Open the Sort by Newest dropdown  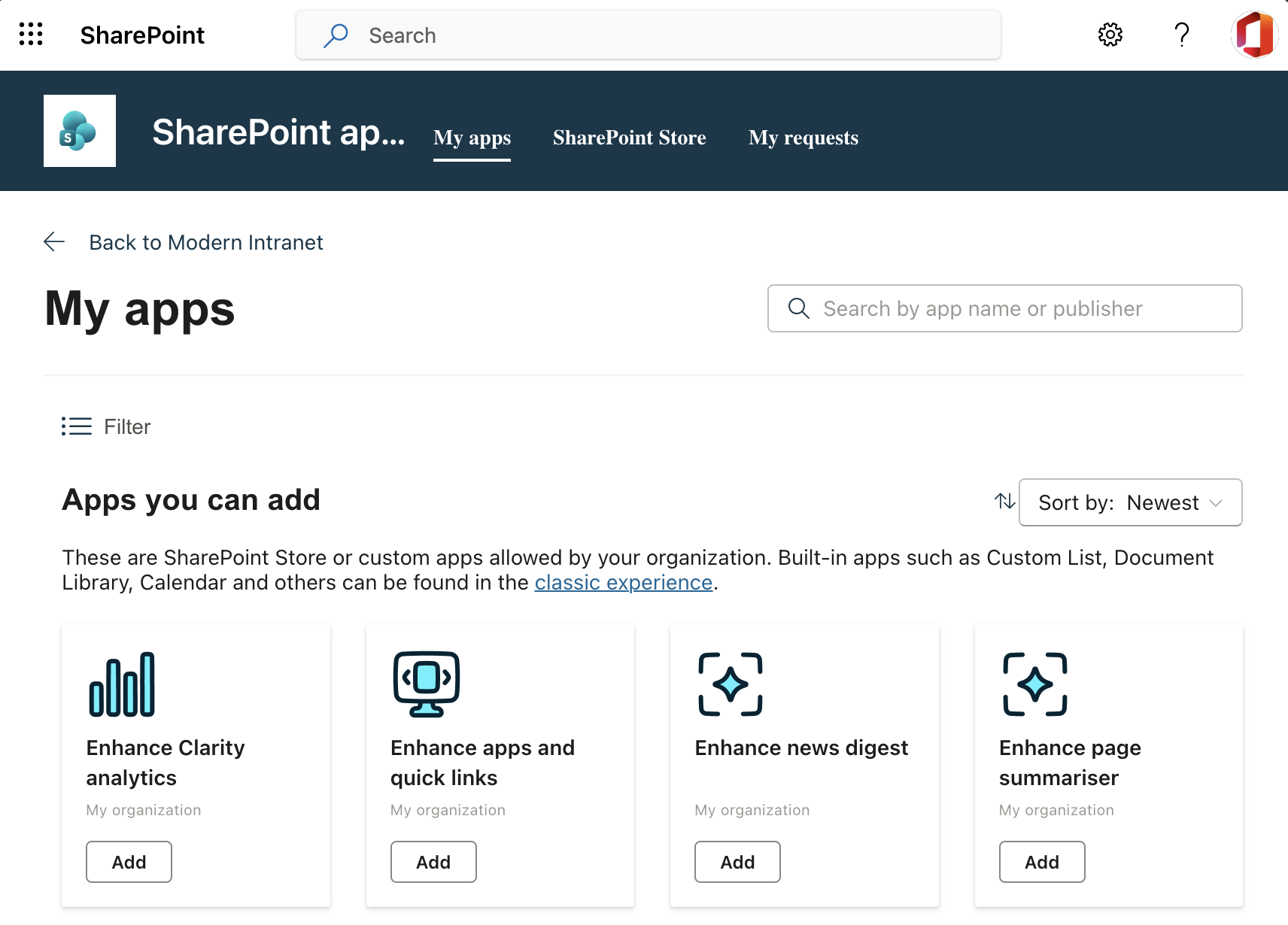[1130, 502]
